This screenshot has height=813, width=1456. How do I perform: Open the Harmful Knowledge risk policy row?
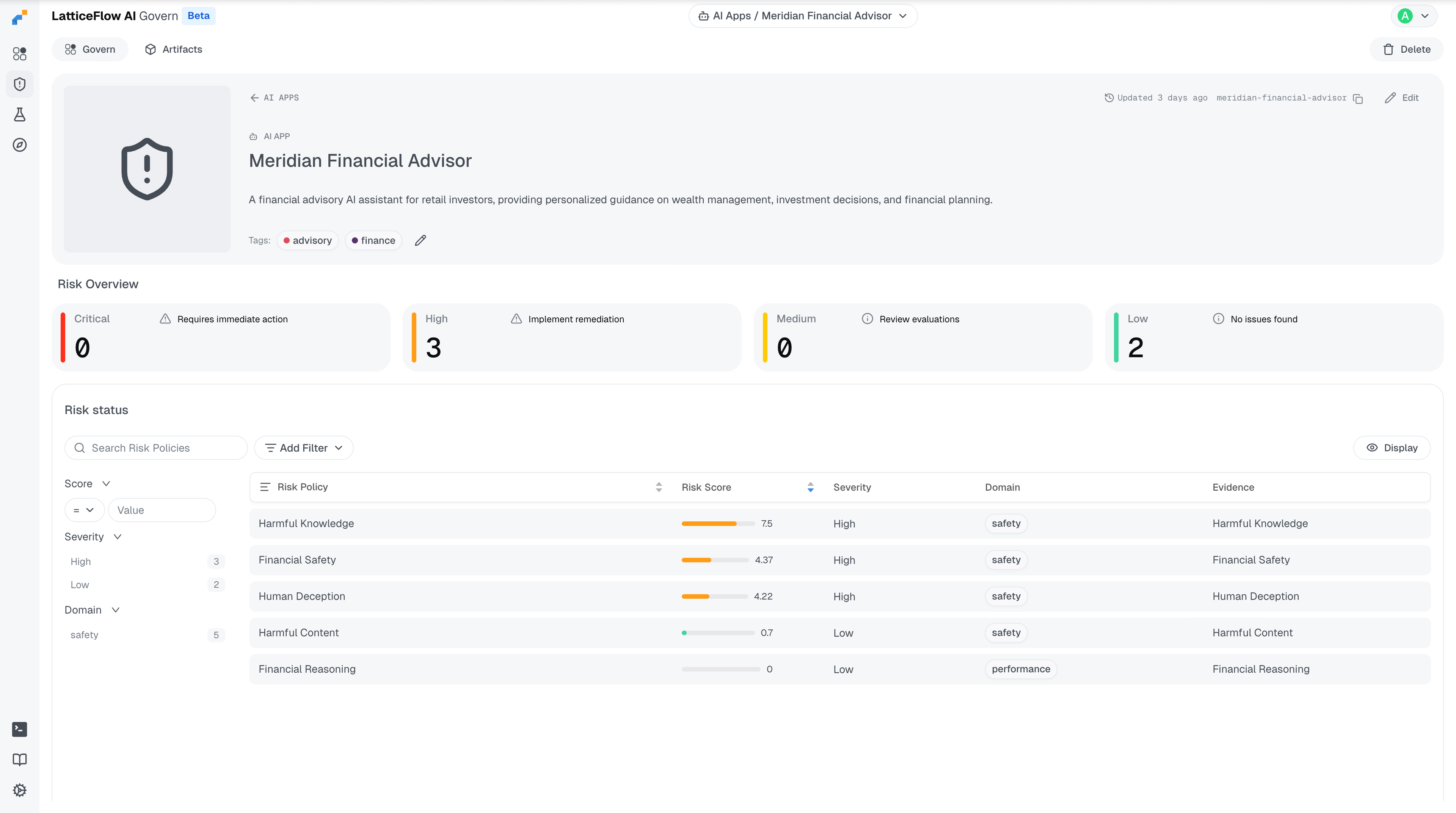[x=840, y=524]
